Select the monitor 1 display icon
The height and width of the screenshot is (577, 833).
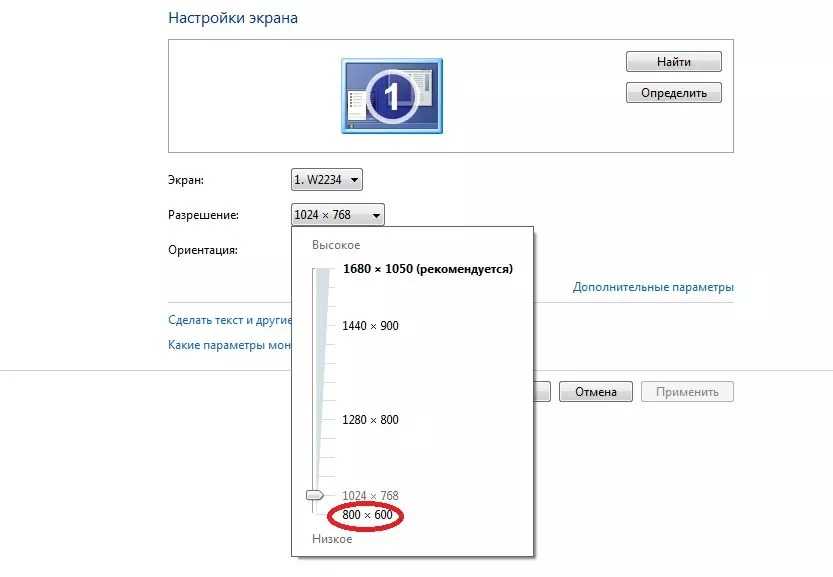point(392,95)
